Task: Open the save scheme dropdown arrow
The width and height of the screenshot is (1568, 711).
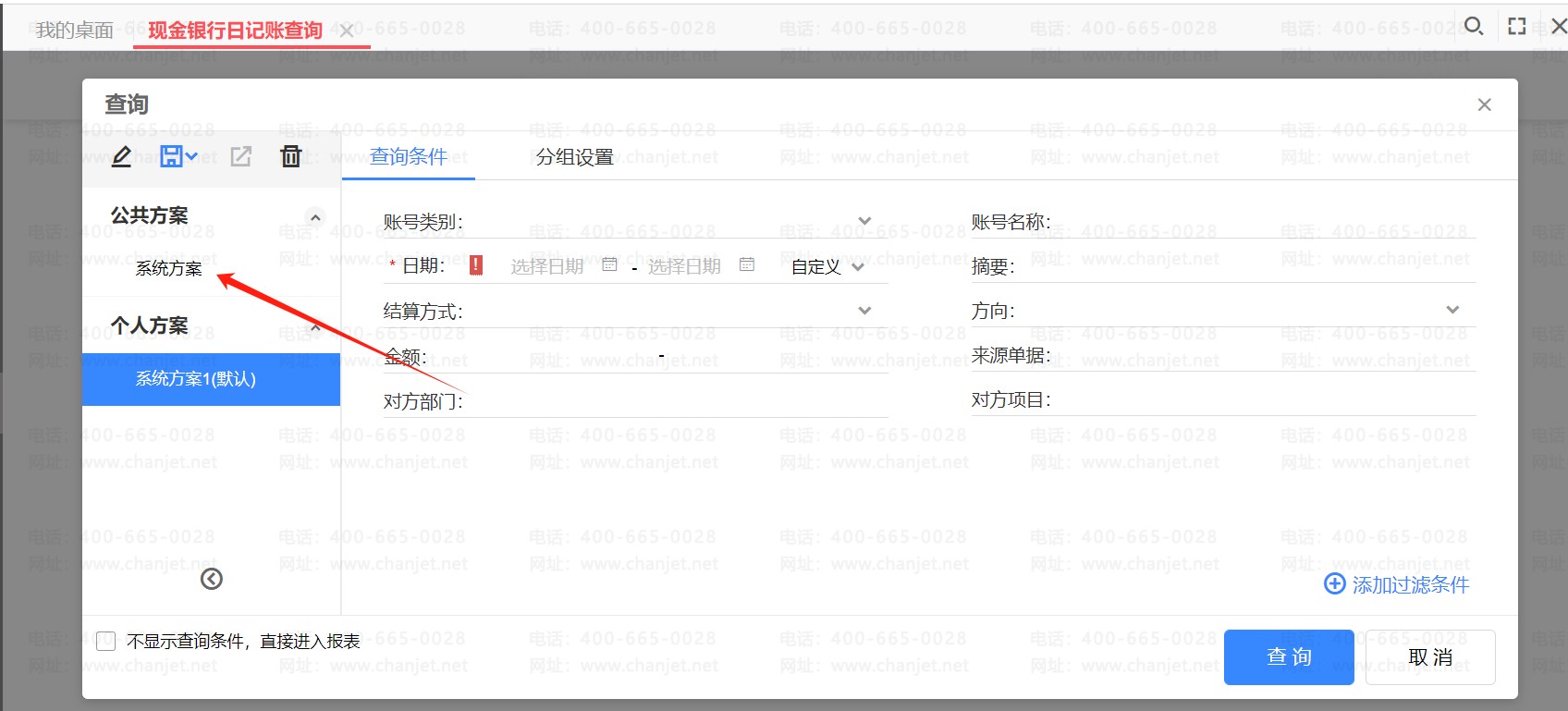Action: click(x=191, y=156)
